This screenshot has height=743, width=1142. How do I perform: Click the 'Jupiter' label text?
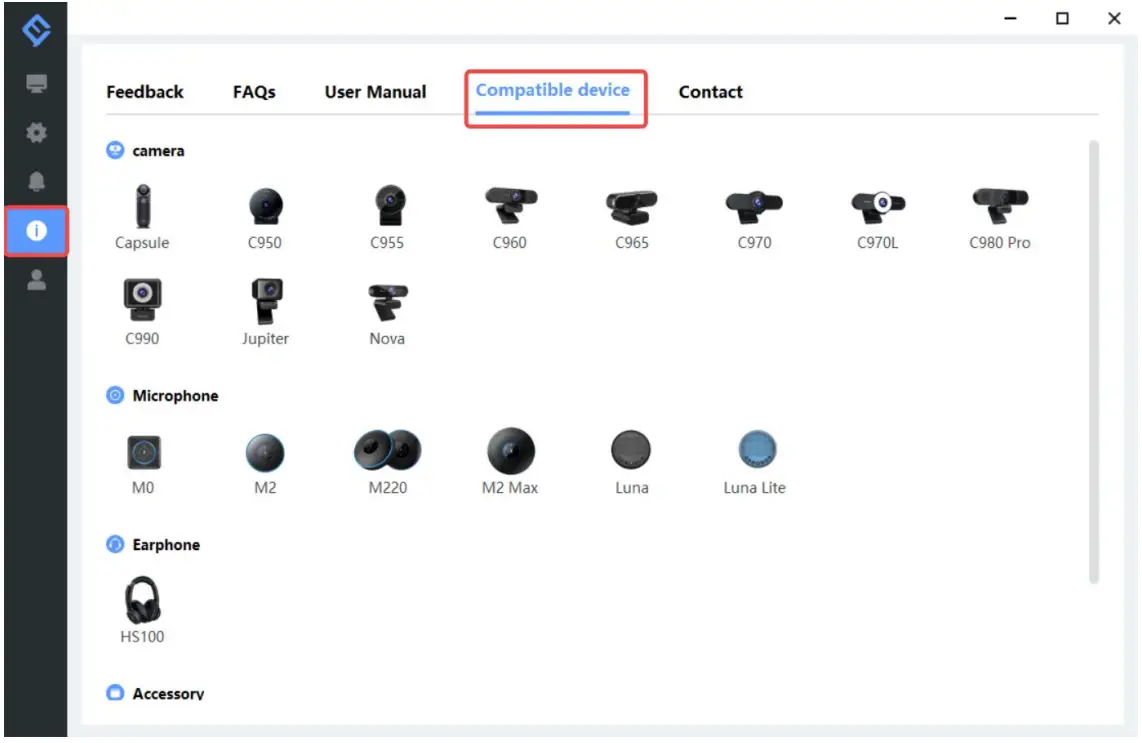(265, 339)
